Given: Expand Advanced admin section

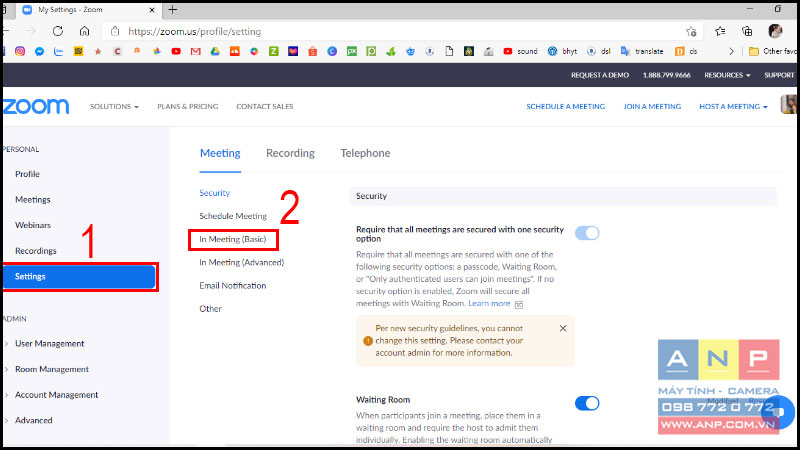Looking at the screenshot, I should (33, 420).
